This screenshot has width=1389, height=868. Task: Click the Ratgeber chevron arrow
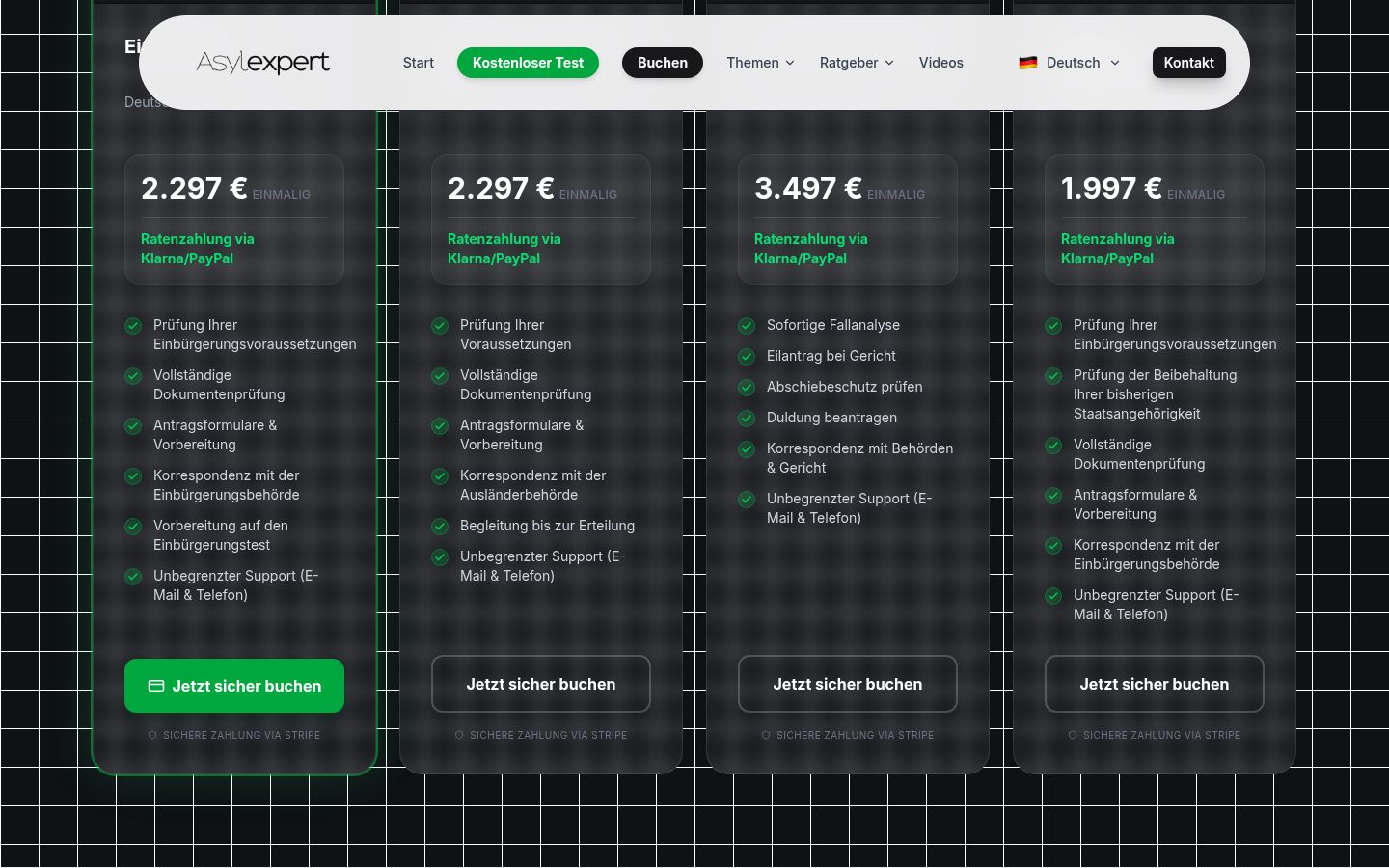pyautogui.click(x=889, y=63)
